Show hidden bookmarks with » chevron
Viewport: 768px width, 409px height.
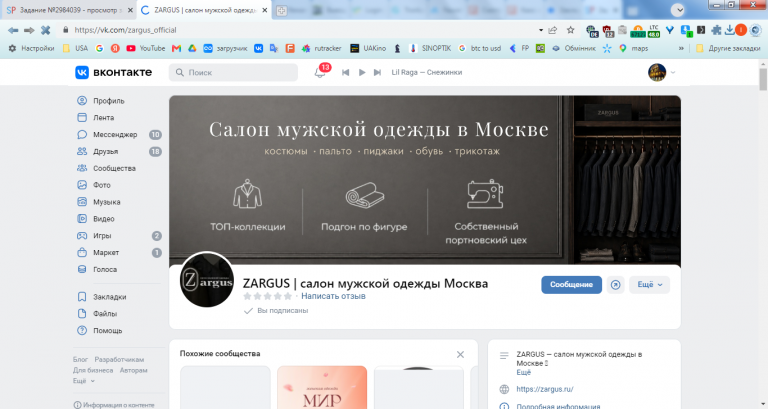point(681,48)
